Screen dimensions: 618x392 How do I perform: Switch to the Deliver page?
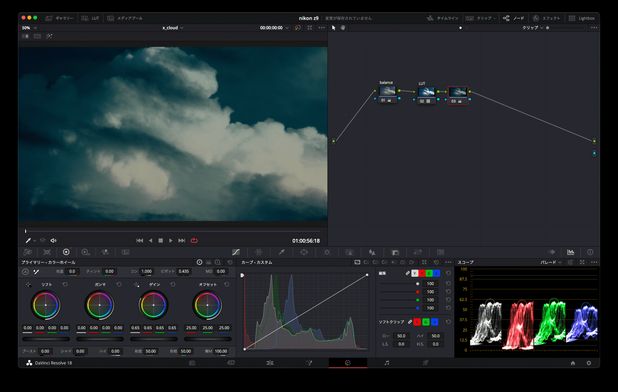point(425,363)
